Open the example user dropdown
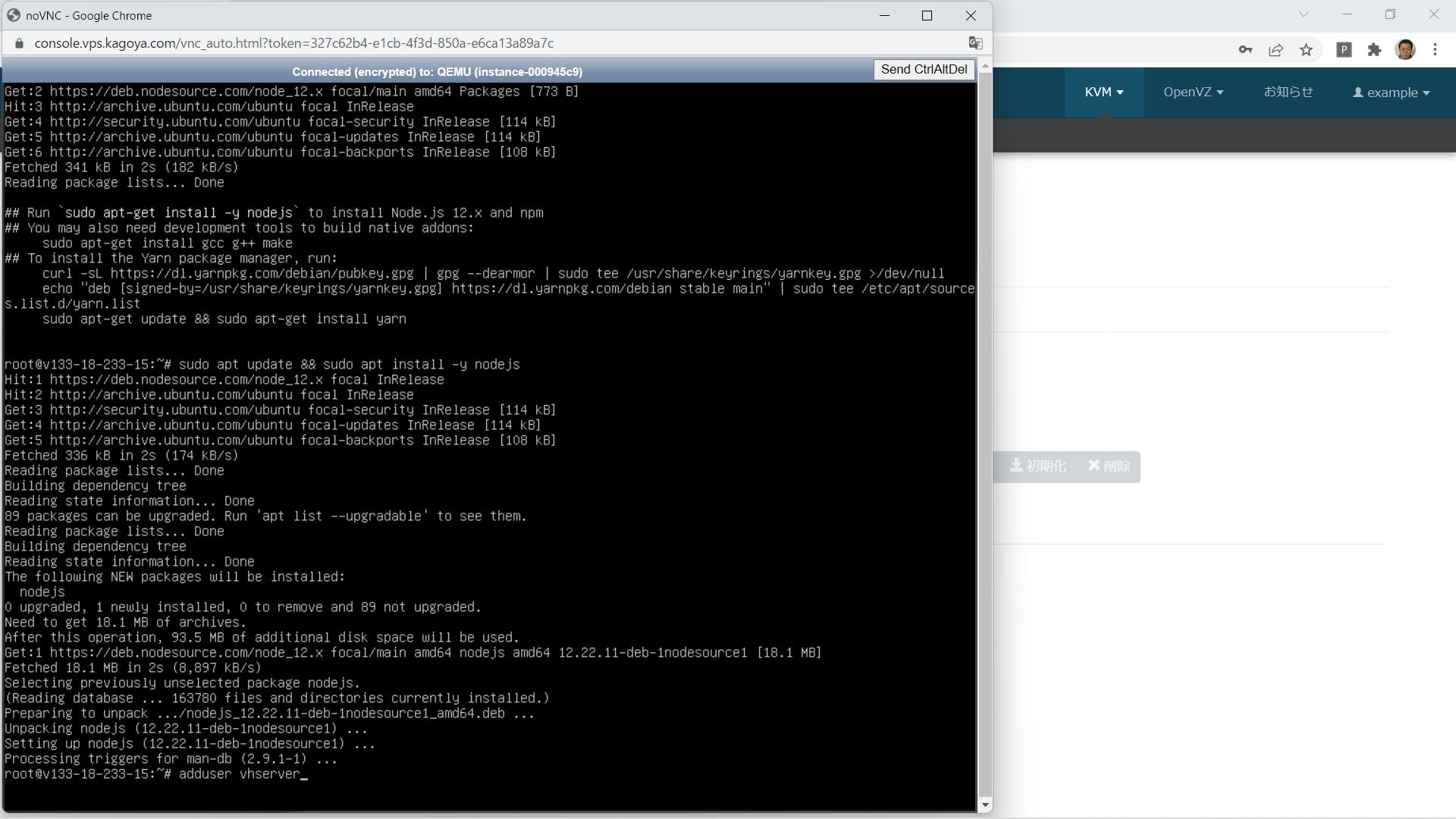The image size is (1456, 819). pos(1391,93)
